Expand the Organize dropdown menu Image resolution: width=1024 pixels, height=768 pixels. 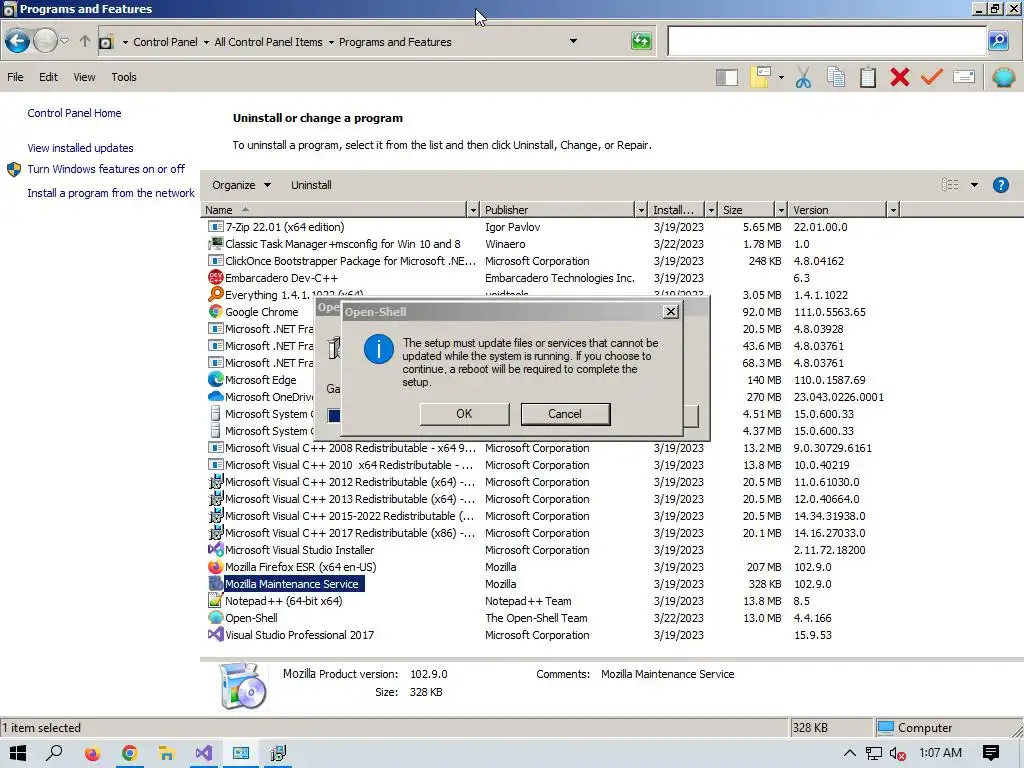(241, 185)
